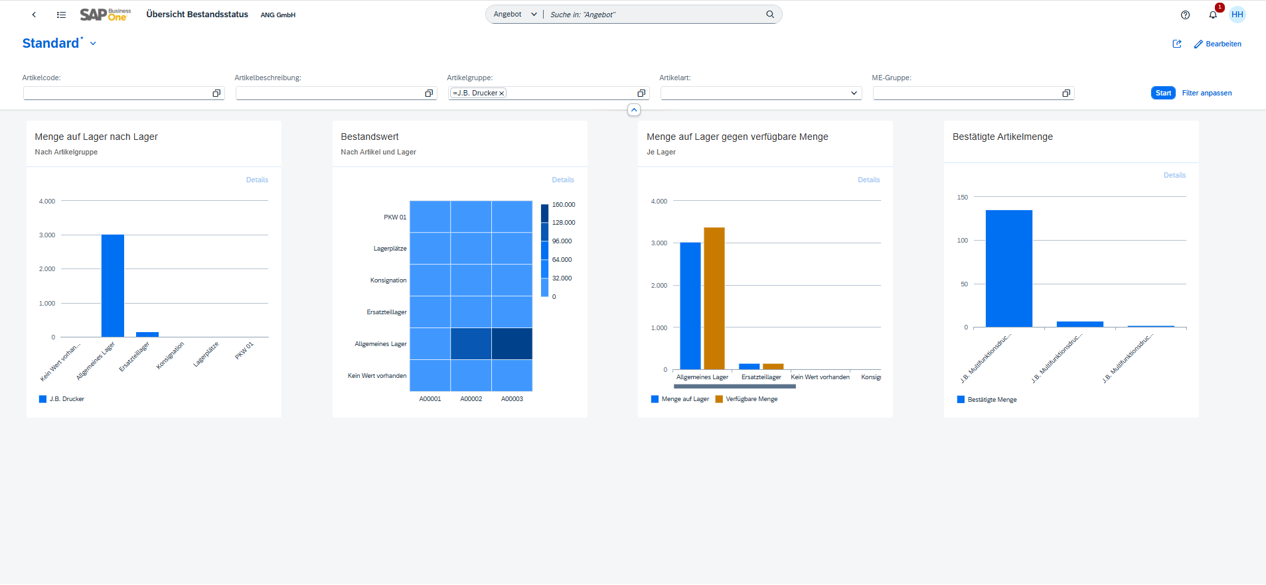Screen dimensions: 1266x585
Task: Click the J.B. Drucker legend swatch
Action: tap(43, 399)
